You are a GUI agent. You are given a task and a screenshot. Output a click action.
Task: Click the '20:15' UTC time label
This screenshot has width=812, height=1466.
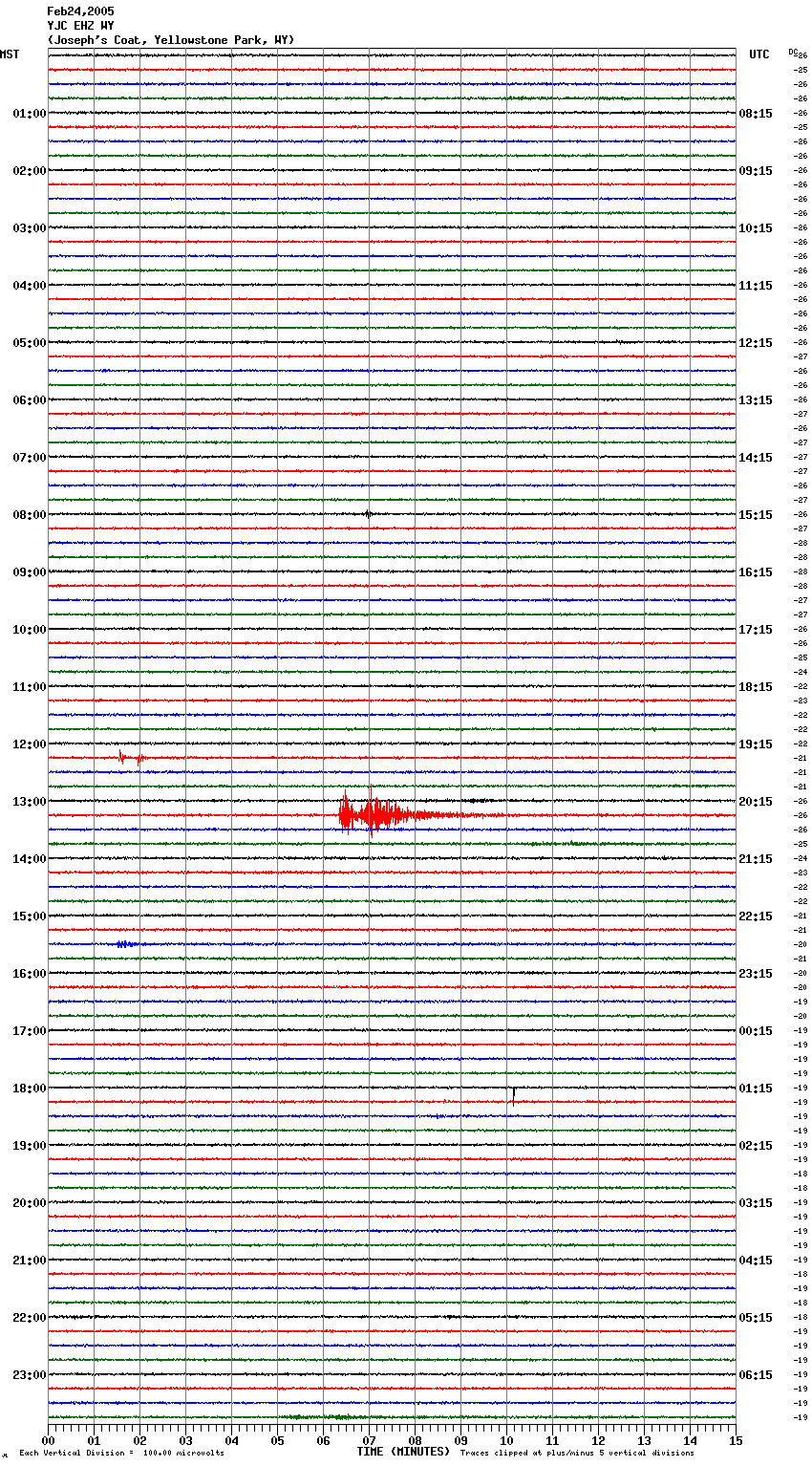[x=756, y=802]
